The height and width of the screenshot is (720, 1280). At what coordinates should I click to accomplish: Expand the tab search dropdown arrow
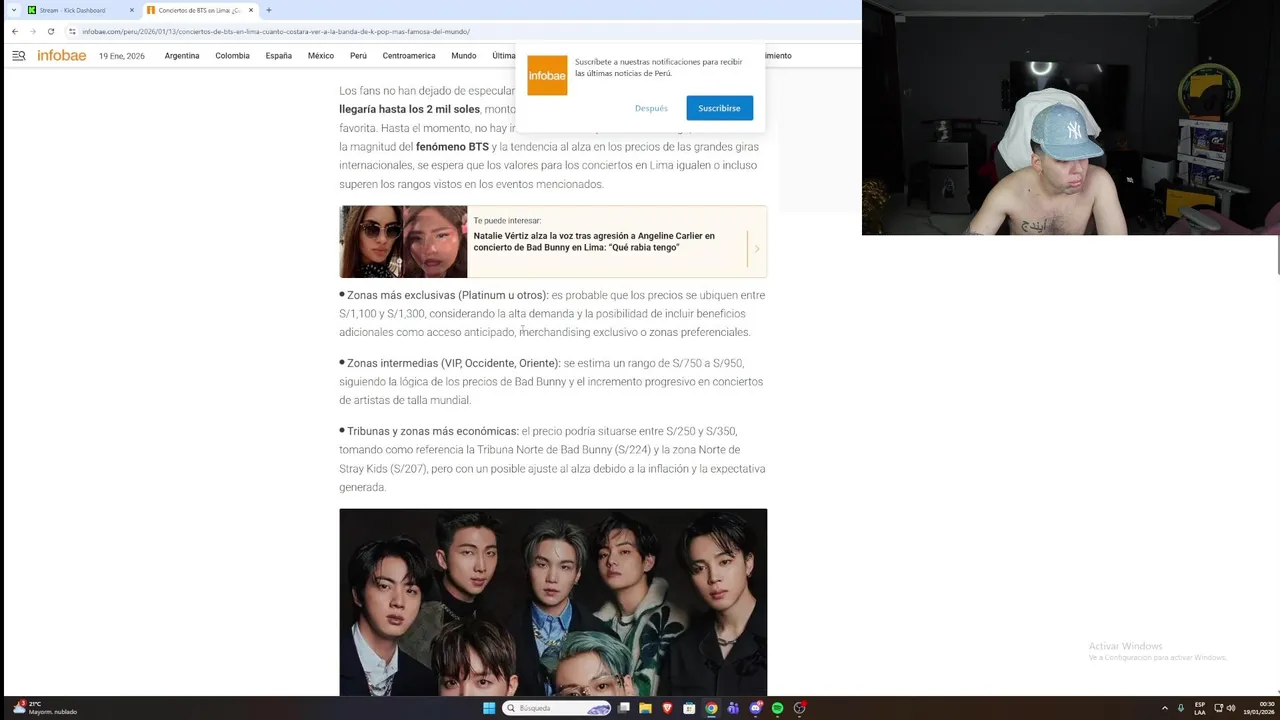click(x=14, y=10)
